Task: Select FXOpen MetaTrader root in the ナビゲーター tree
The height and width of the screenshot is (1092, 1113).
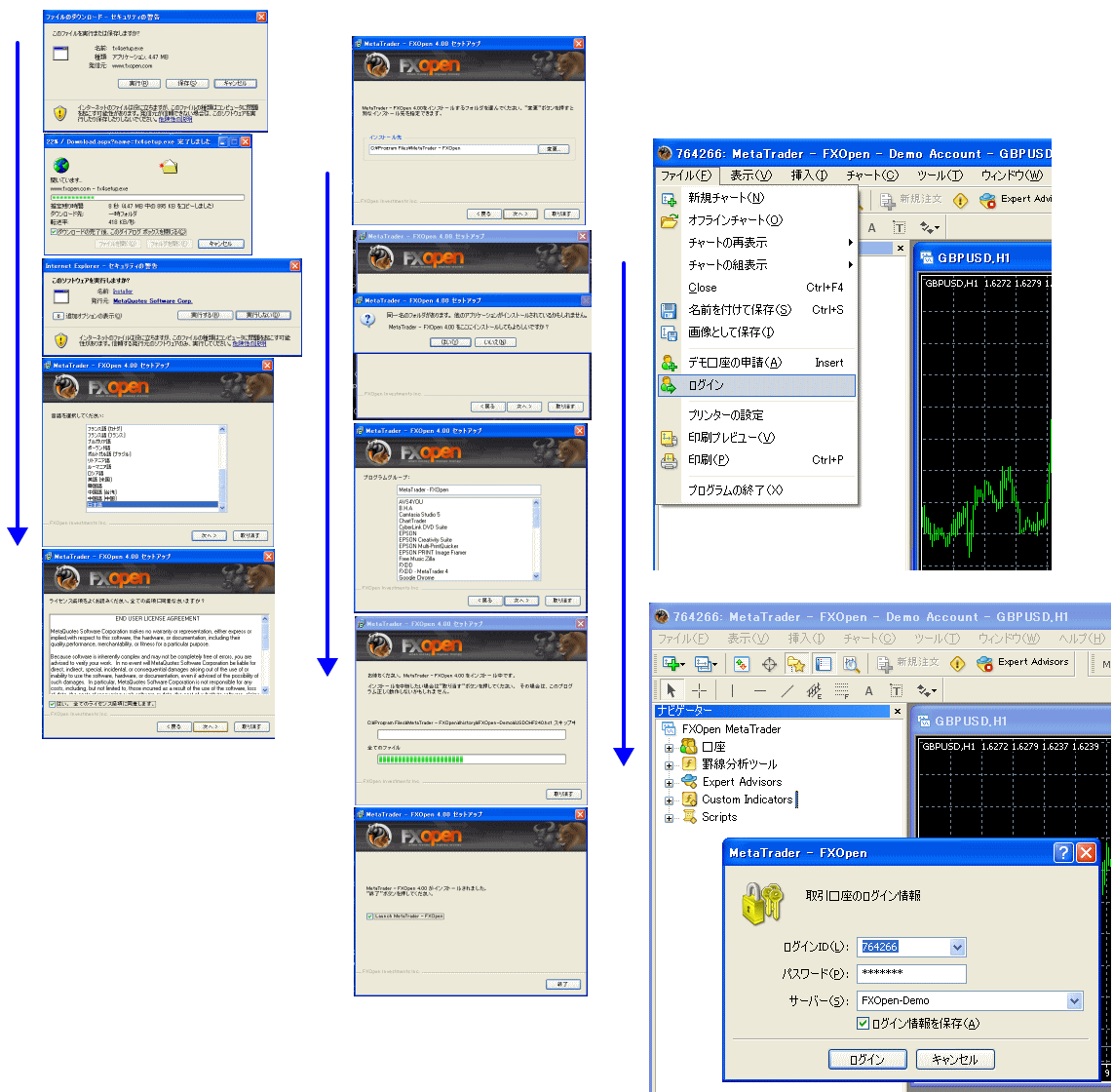Action: (731, 729)
